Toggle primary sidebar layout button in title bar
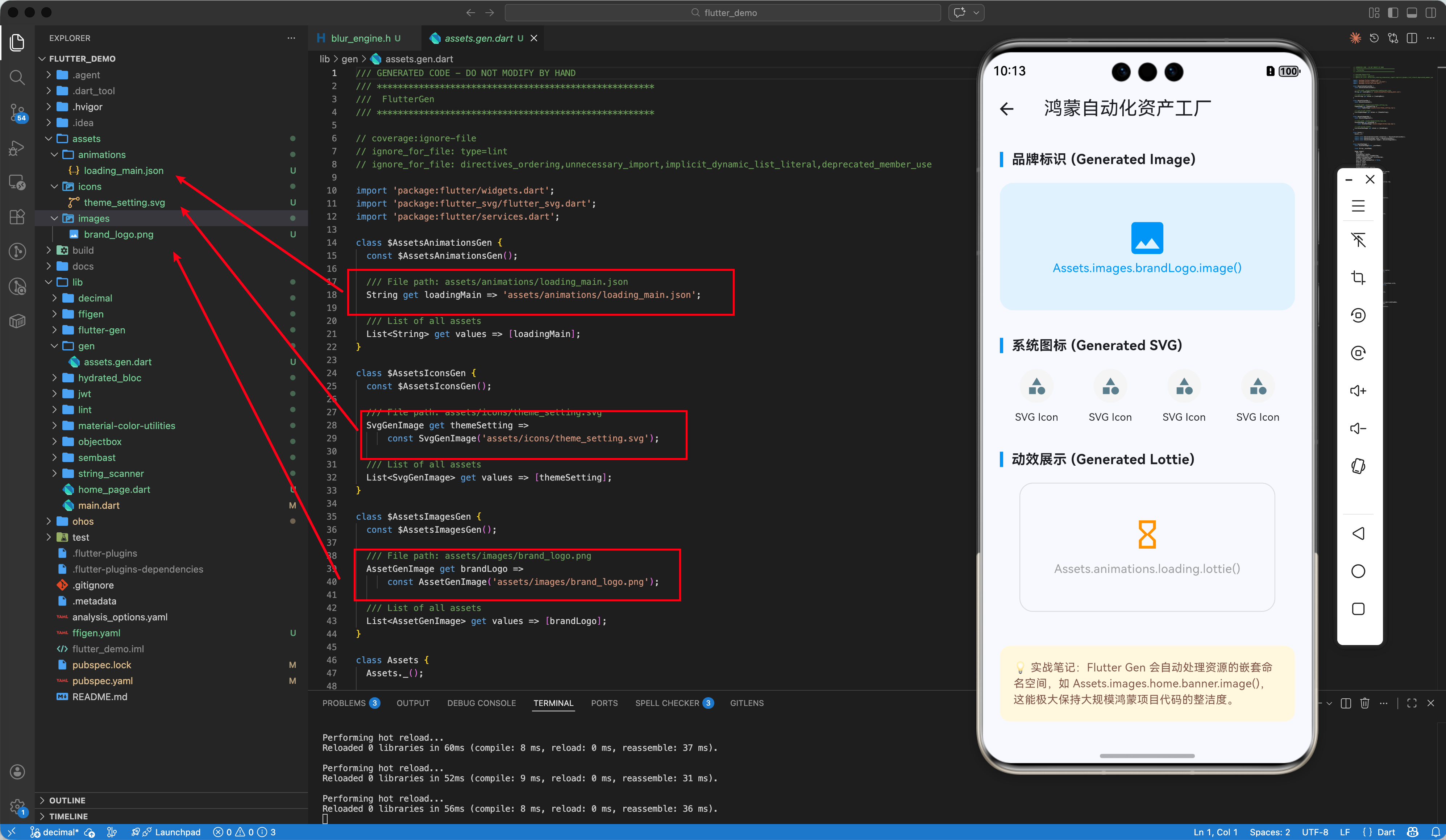Image resolution: width=1446 pixels, height=840 pixels. (x=1393, y=13)
